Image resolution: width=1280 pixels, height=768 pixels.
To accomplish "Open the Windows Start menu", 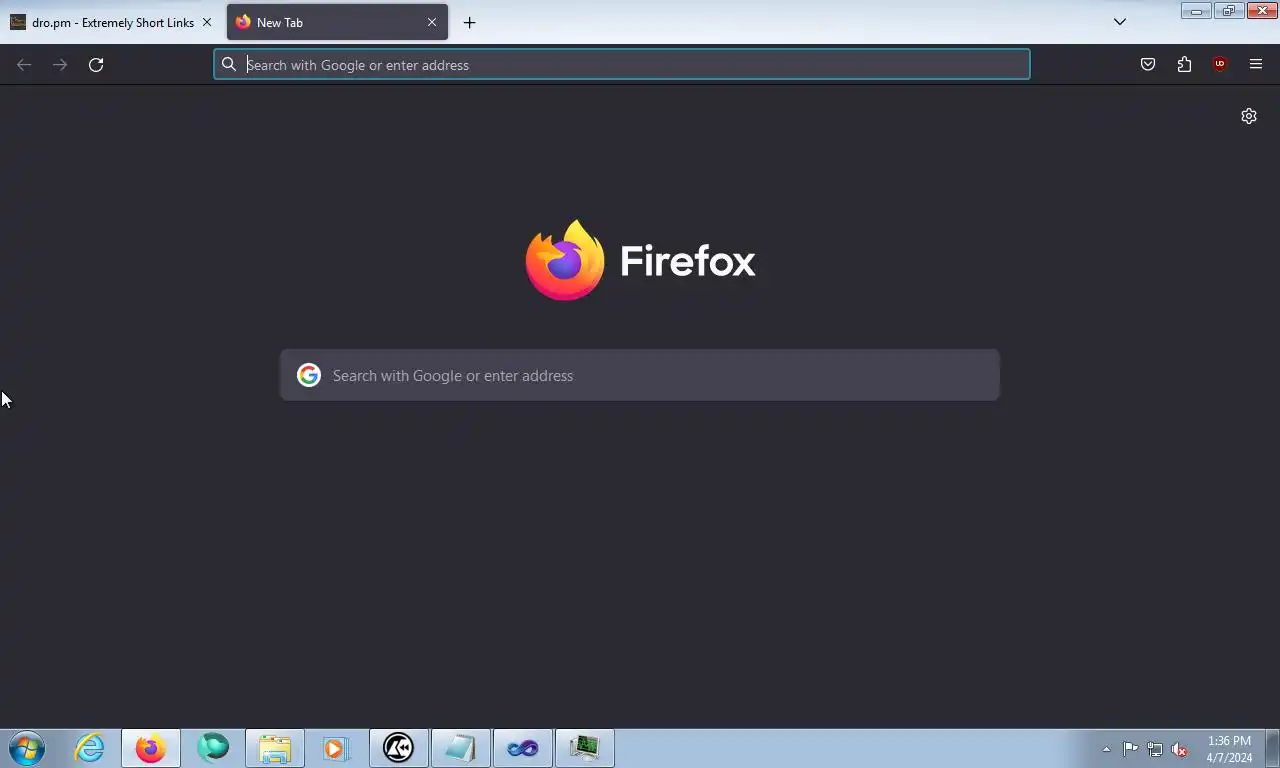I will click(27, 748).
